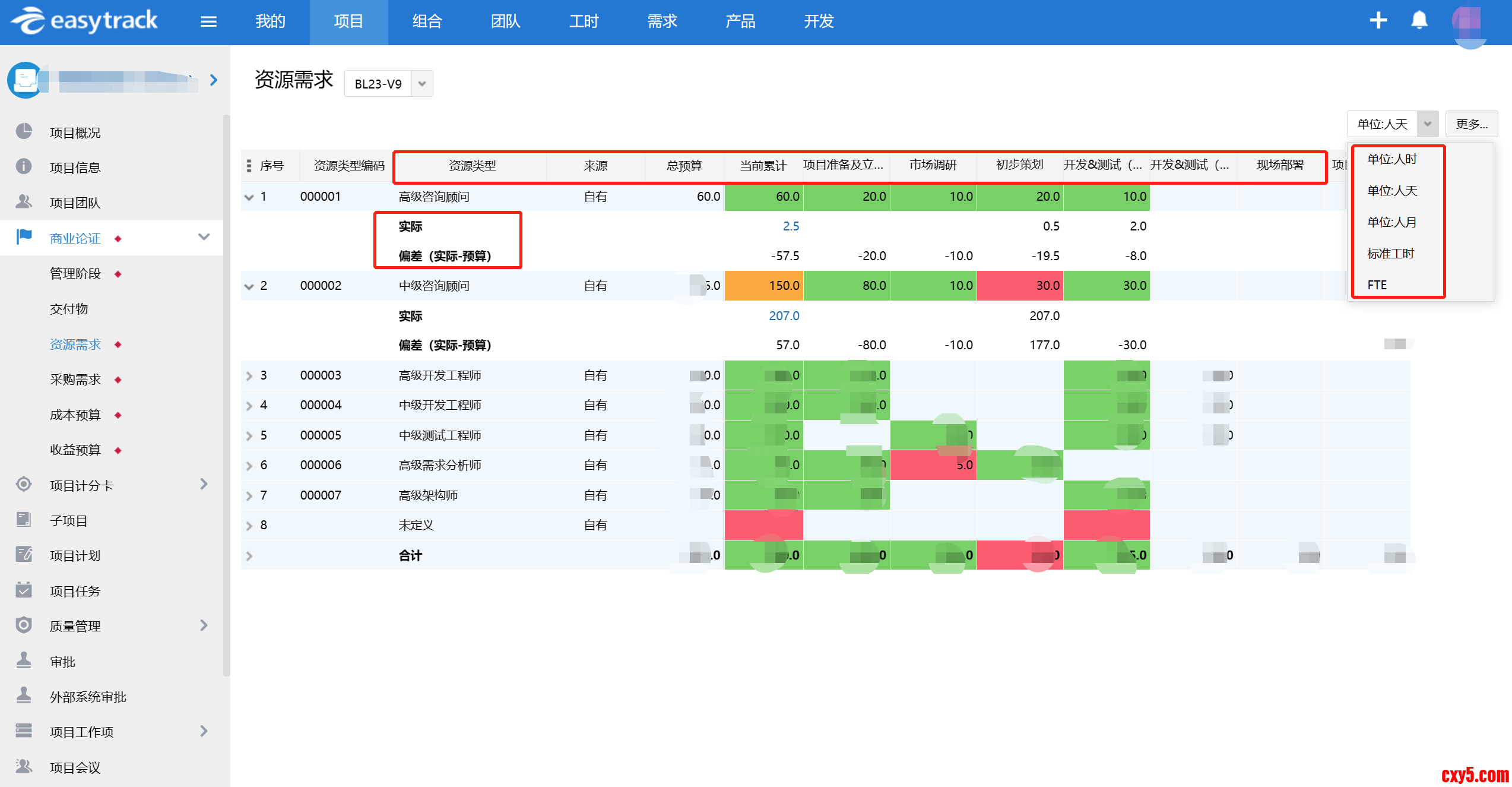The height and width of the screenshot is (787, 1512).
Task: Click the 项目概况 pie chart icon
Action: point(24,132)
